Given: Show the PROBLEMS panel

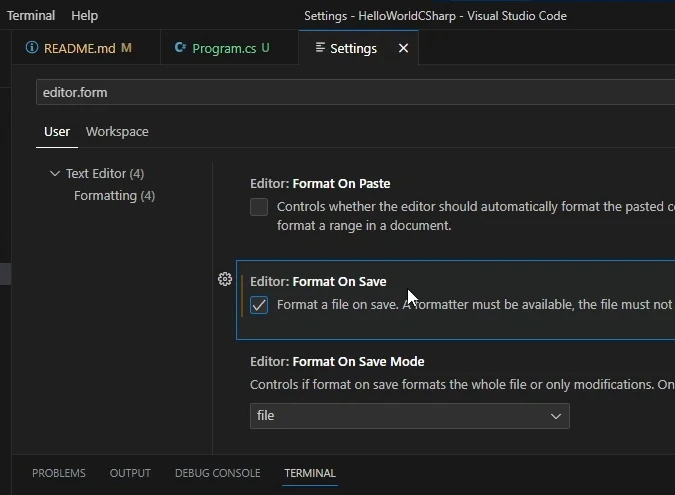Looking at the screenshot, I should pyautogui.click(x=58, y=473).
